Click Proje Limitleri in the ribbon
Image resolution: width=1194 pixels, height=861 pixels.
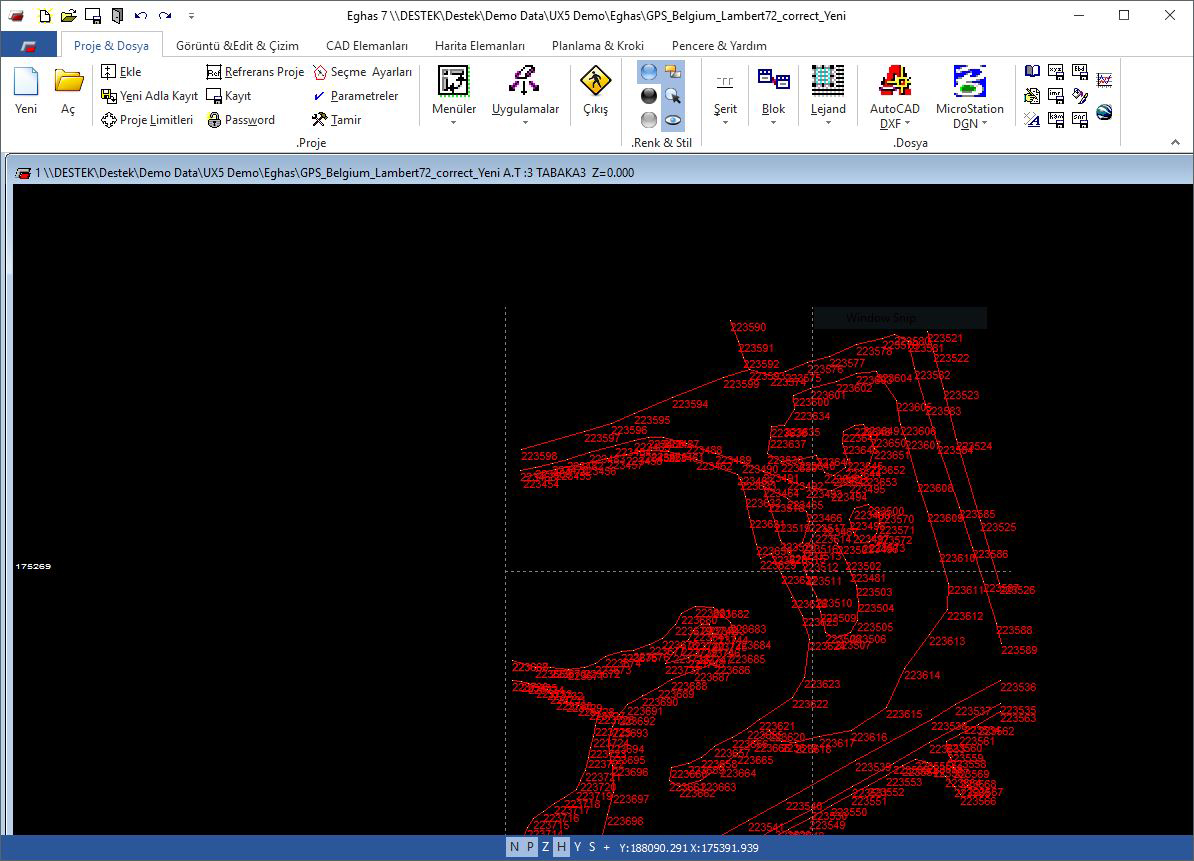(147, 120)
